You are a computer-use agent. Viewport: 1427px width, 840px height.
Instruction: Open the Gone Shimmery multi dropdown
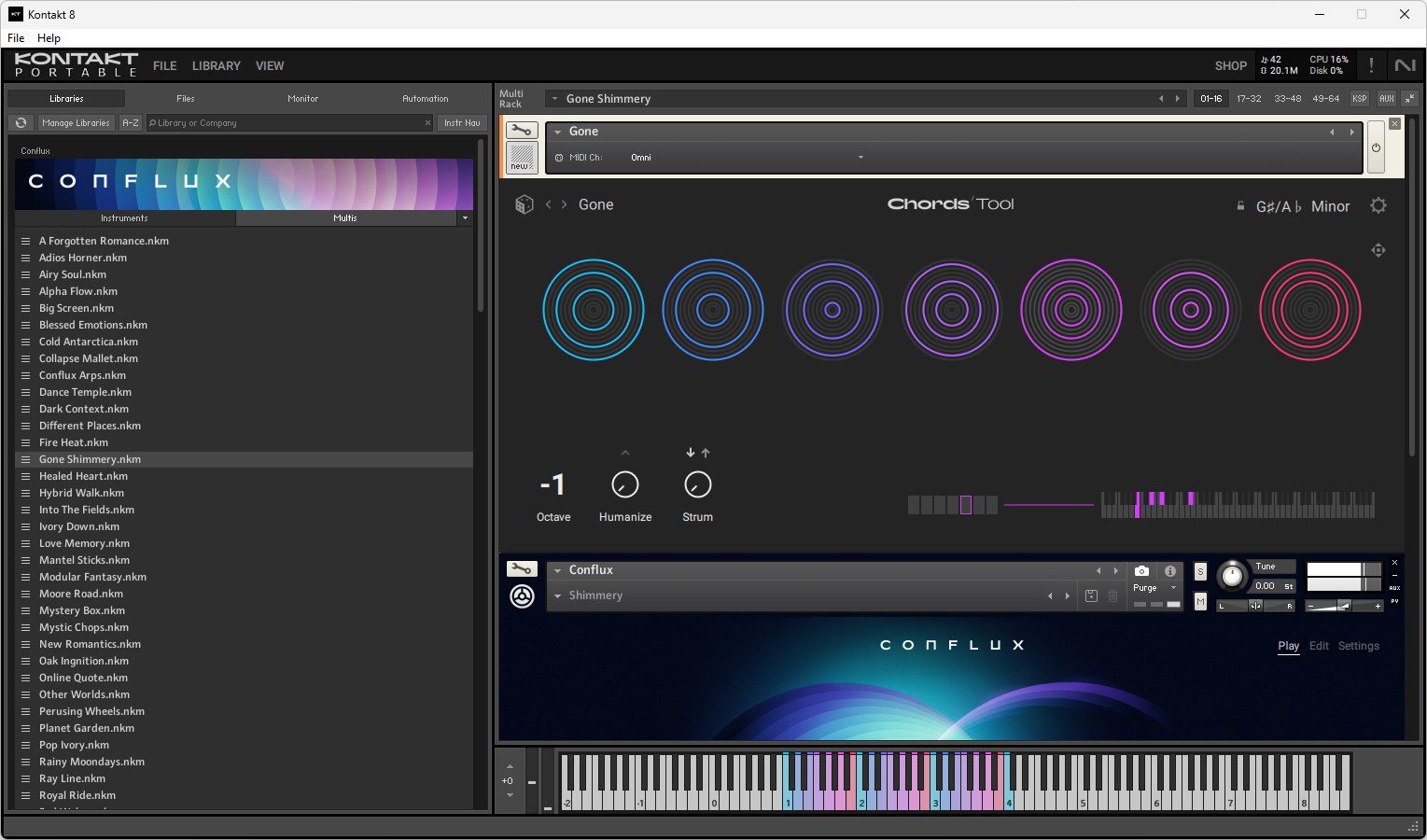coord(554,98)
